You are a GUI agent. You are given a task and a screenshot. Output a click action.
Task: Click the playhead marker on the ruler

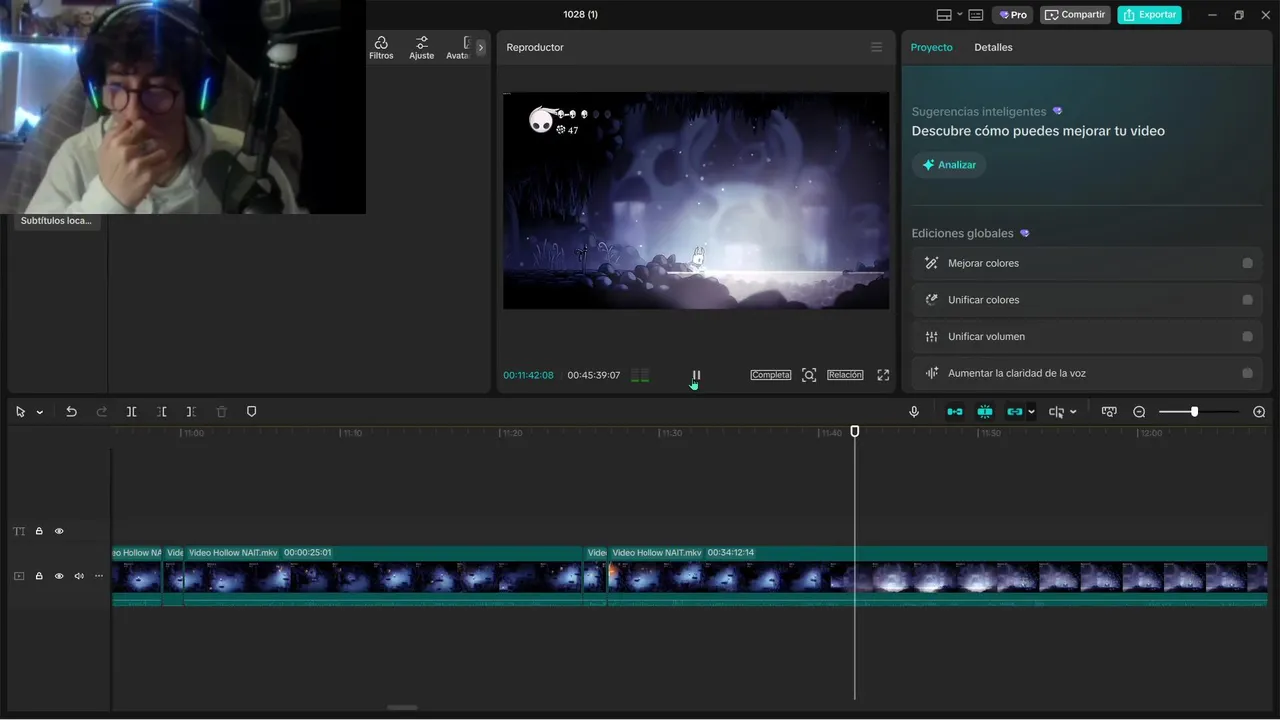tap(854, 431)
